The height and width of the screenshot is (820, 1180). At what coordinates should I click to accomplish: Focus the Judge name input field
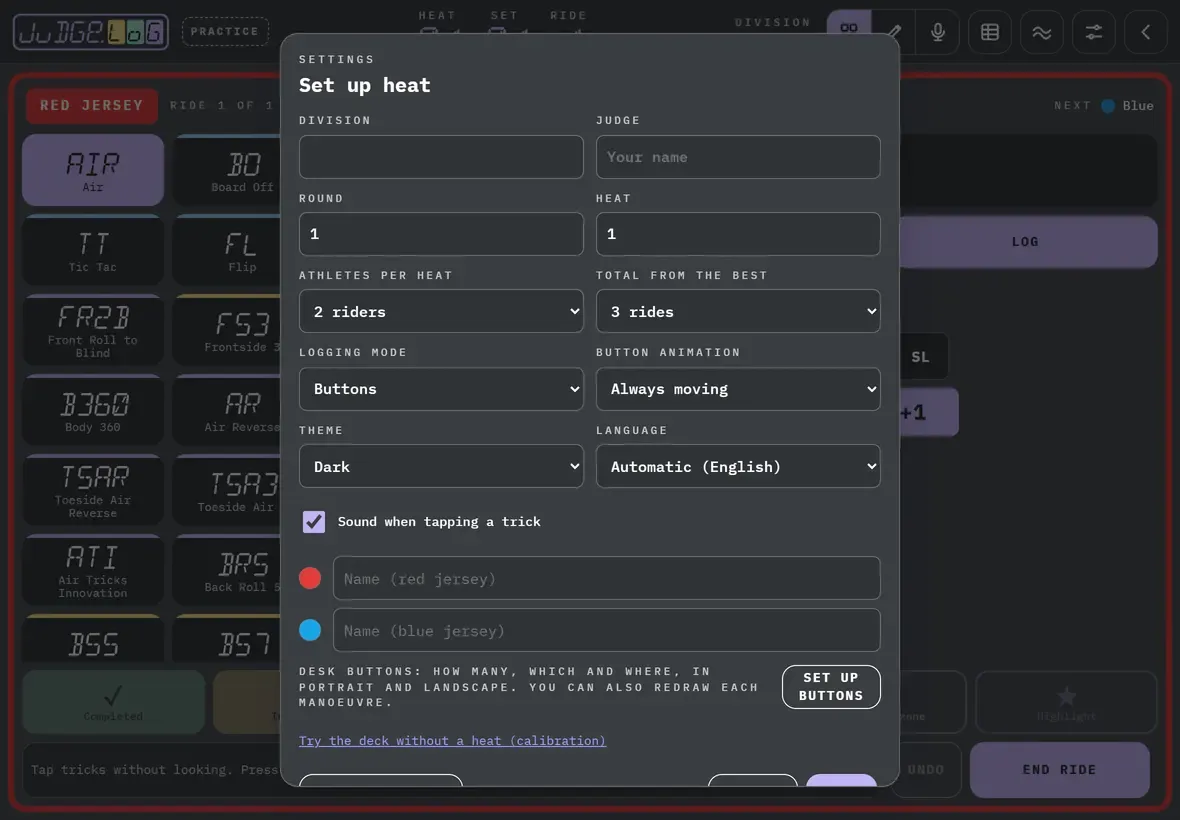[738, 157]
